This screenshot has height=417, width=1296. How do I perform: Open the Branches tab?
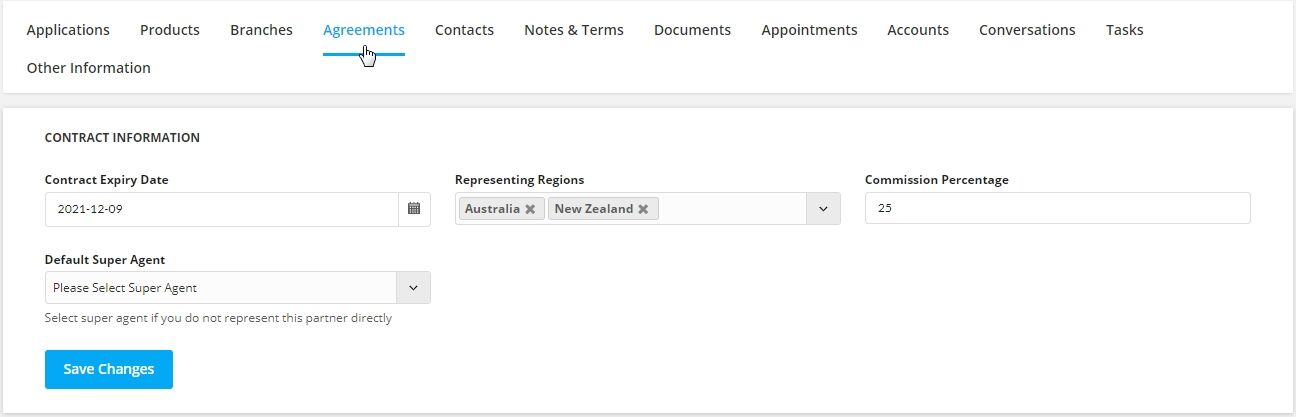click(261, 30)
